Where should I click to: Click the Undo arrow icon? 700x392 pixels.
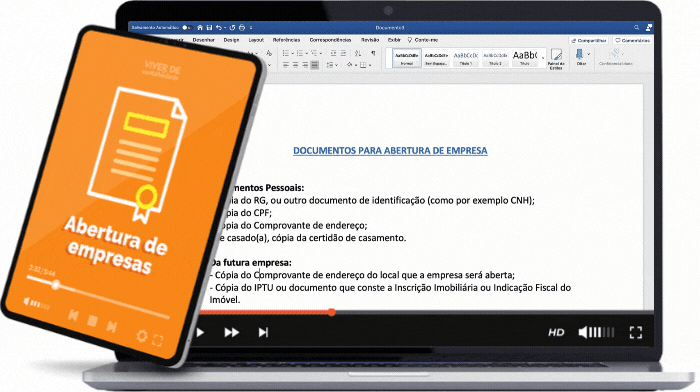coord(218,28)
